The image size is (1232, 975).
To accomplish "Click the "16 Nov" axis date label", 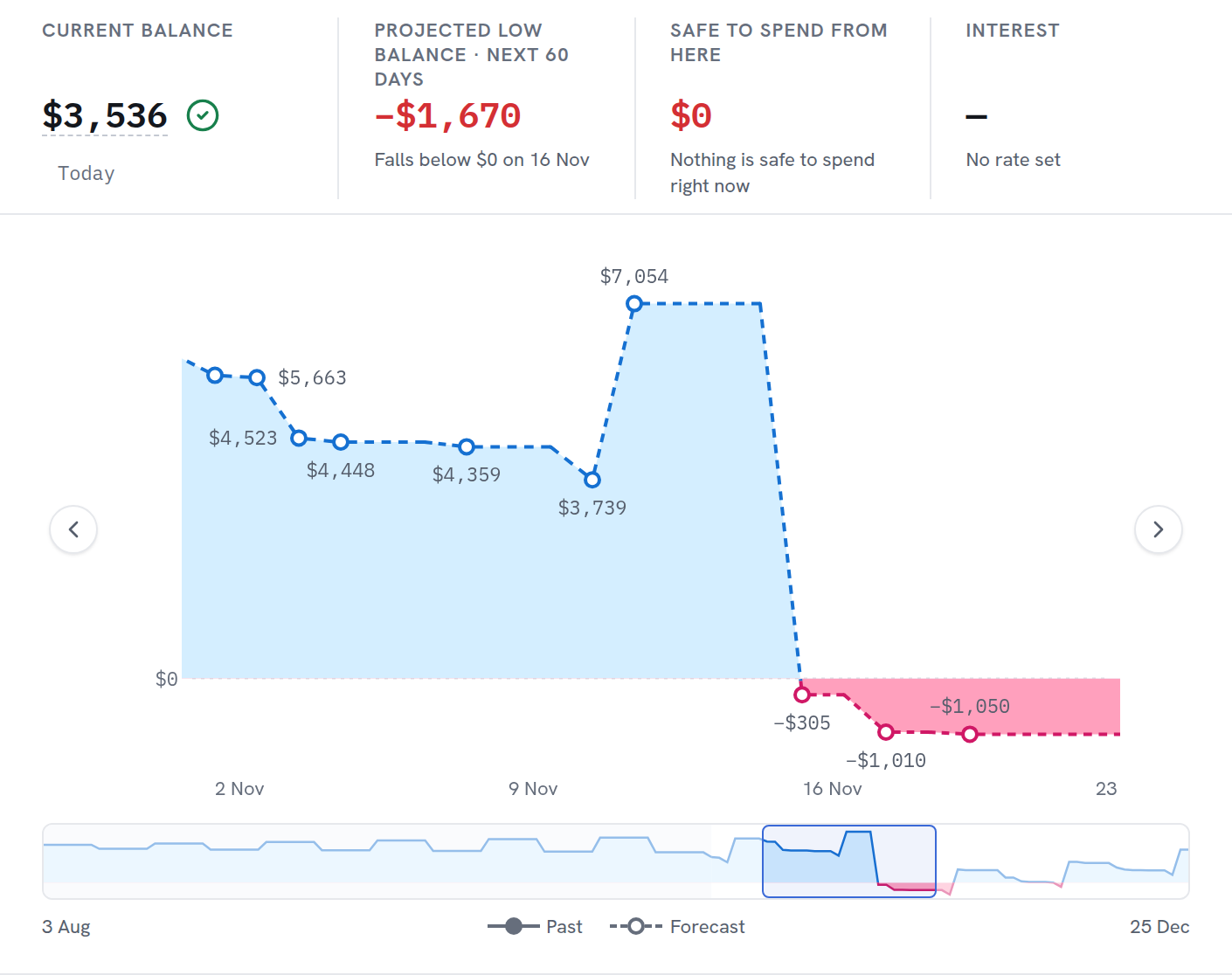I will pyautogui.click(x=833, y=789).
